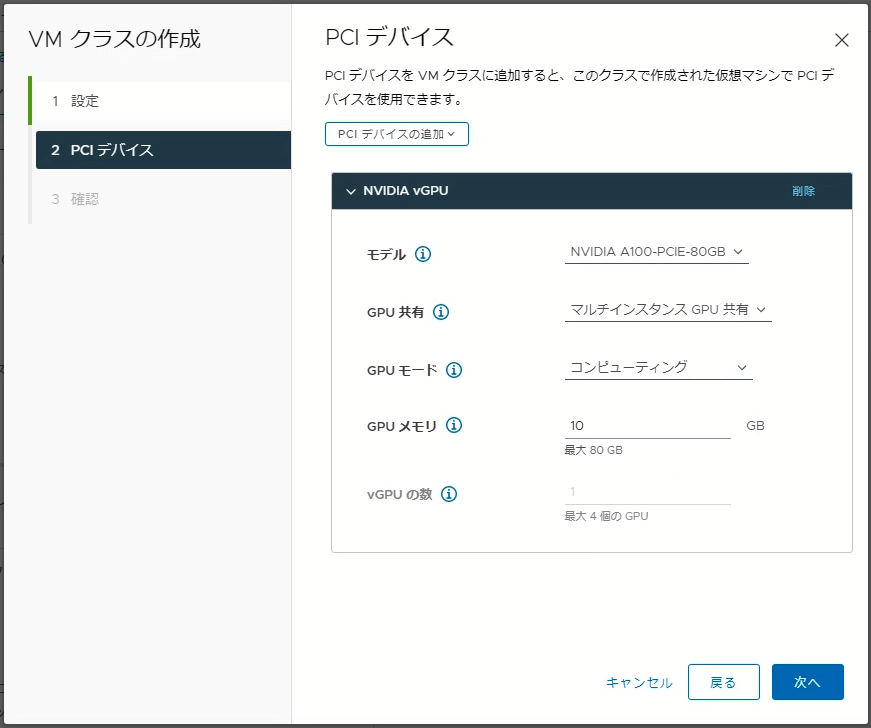Show the GPU モード info tooltip icon
Image resolution: width=871 pixels, height=728 pixels.
pyautogui.click(x=454, y=370)
